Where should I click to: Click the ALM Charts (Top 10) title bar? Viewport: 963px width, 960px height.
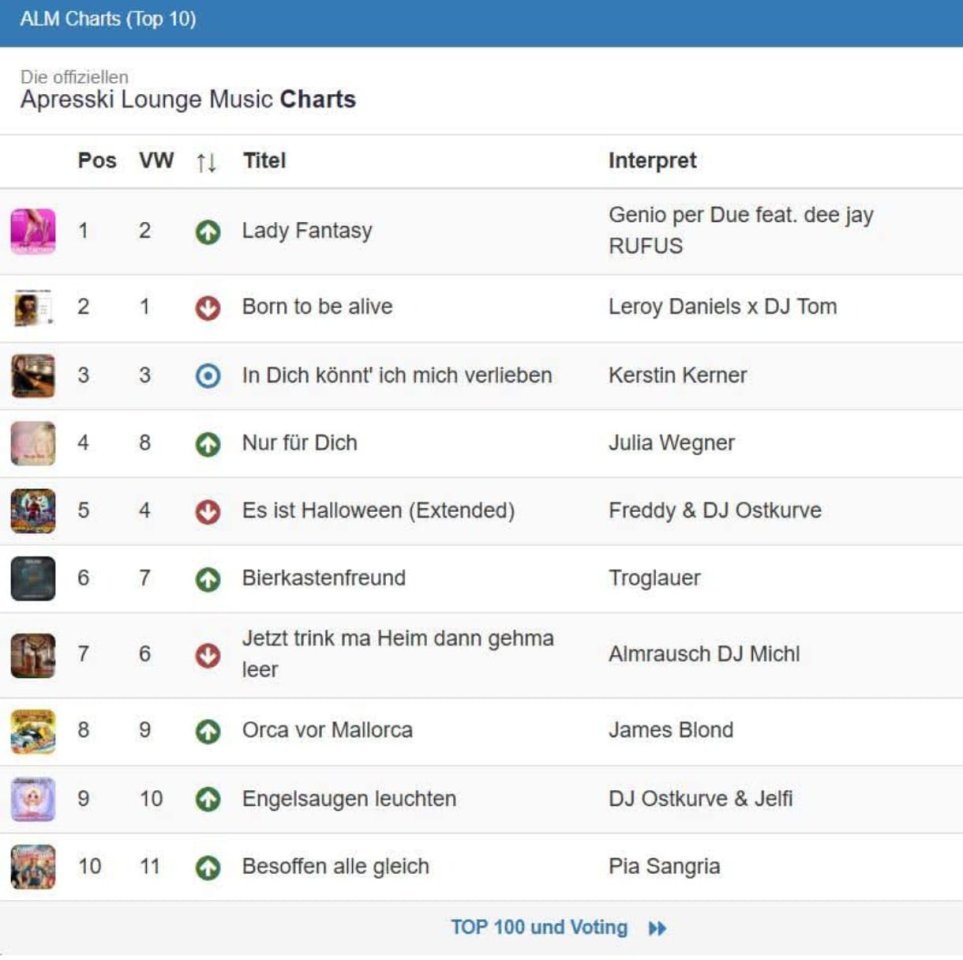[x=108, y=20]
